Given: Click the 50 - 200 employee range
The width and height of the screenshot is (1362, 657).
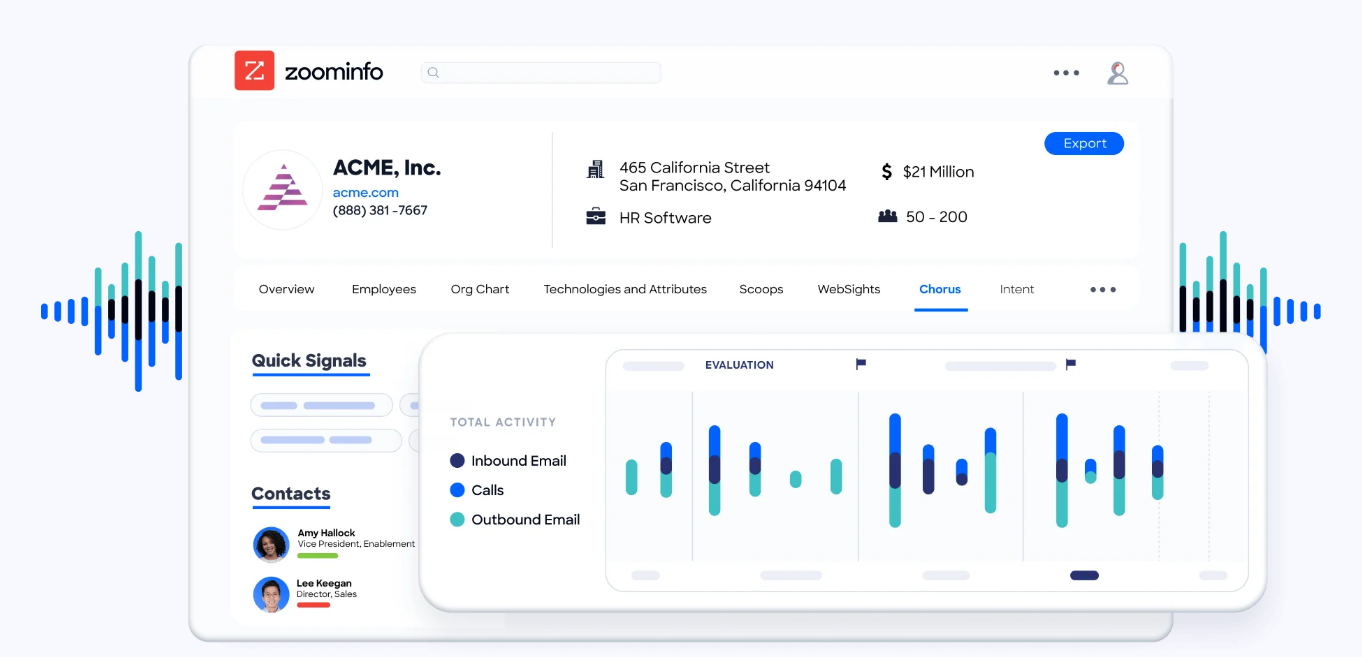Looking at the screenshot, I should coord(937,217).
